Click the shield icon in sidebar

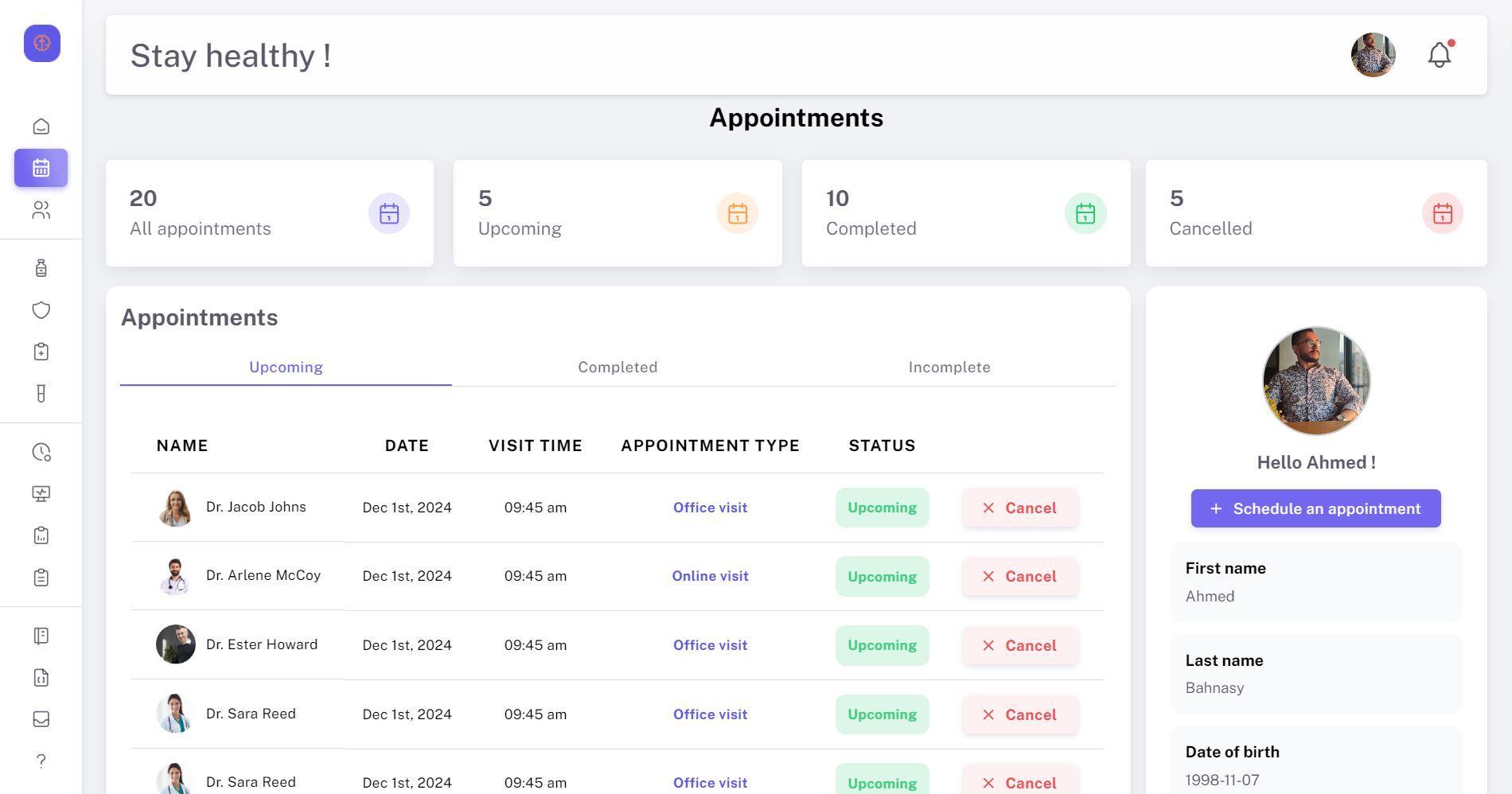[41, 310]
